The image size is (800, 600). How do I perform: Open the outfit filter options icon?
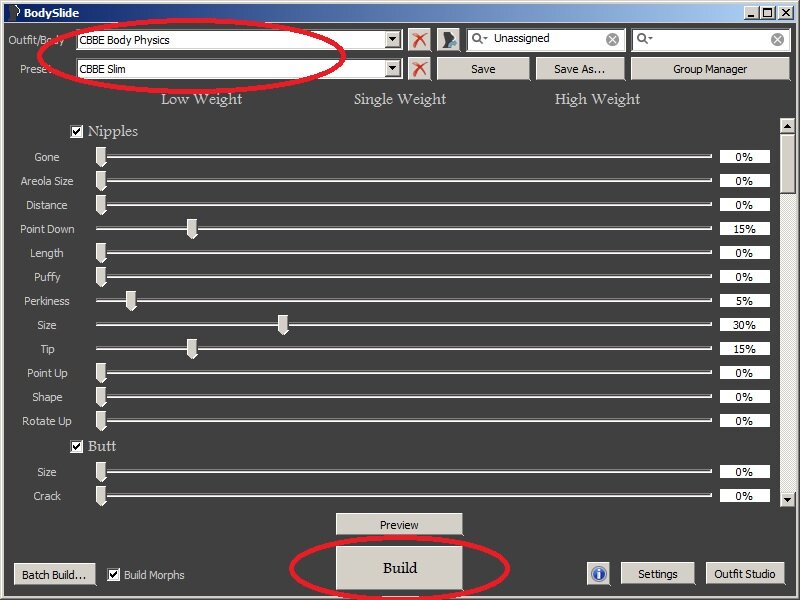(x=448, y=40)
